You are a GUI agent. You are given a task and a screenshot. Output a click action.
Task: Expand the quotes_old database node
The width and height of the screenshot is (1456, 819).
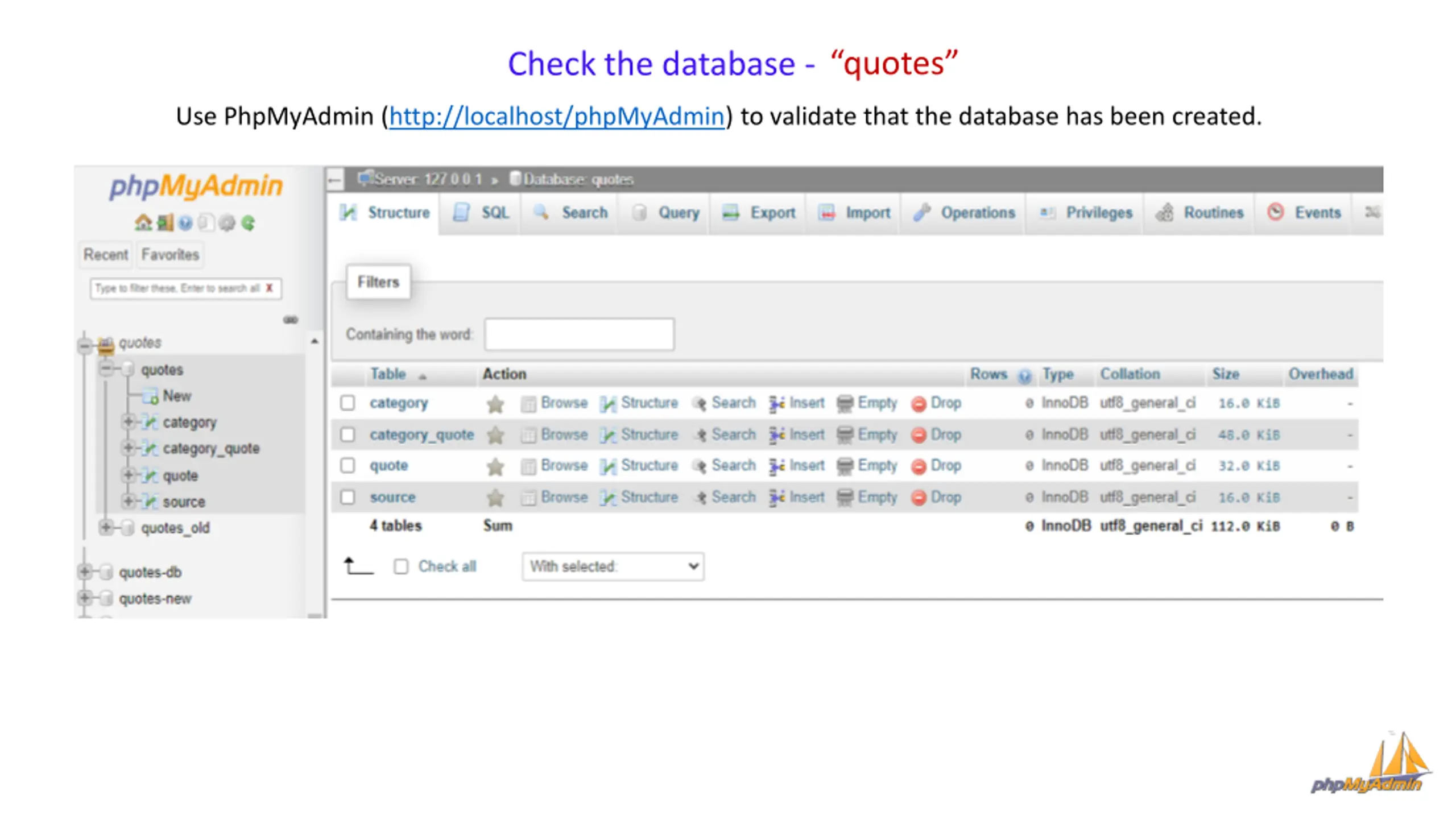pyautogui.click(x=106, y=527)
